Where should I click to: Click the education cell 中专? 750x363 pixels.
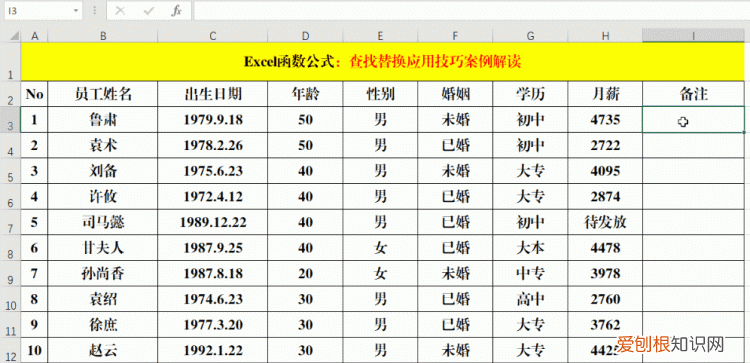point(530,273)
